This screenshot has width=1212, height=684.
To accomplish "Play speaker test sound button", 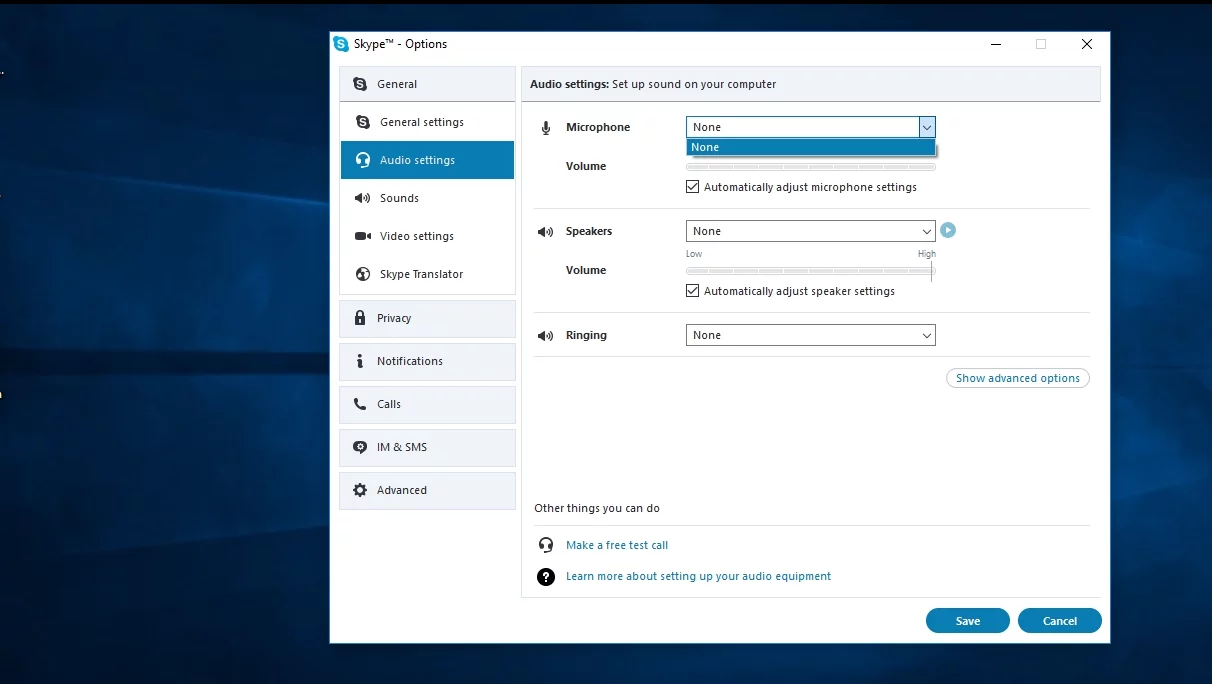I will [948, 230].
